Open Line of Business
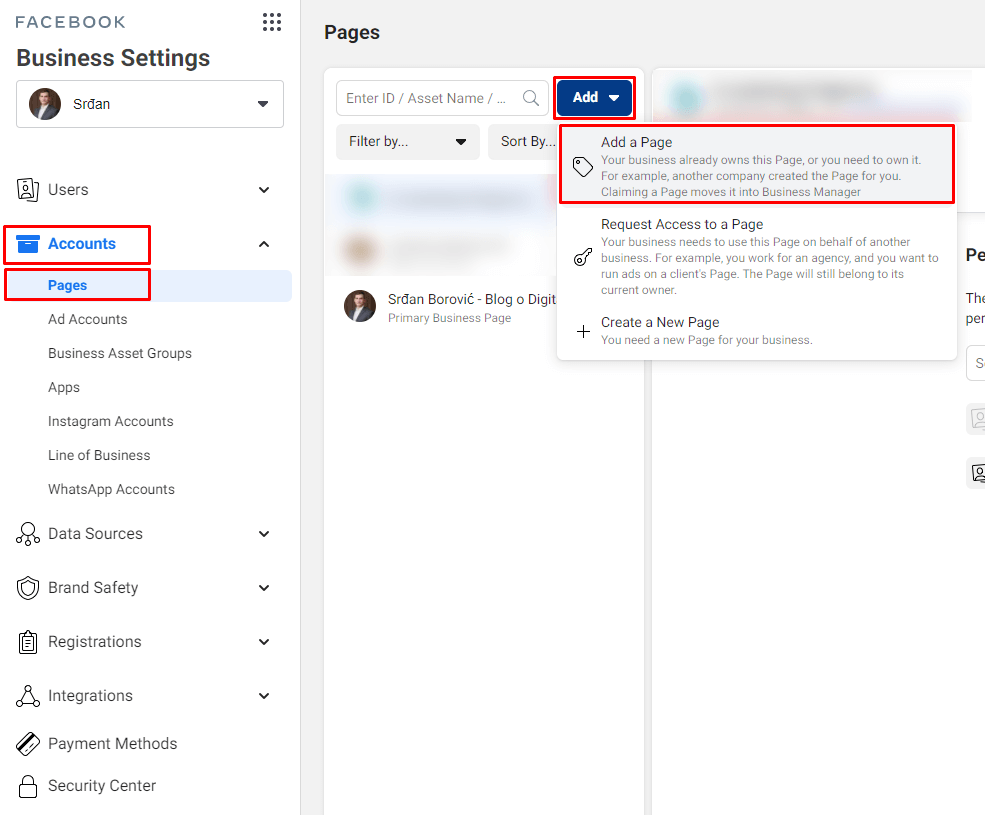This screenshot has height=815, width=985. [99, 455]
